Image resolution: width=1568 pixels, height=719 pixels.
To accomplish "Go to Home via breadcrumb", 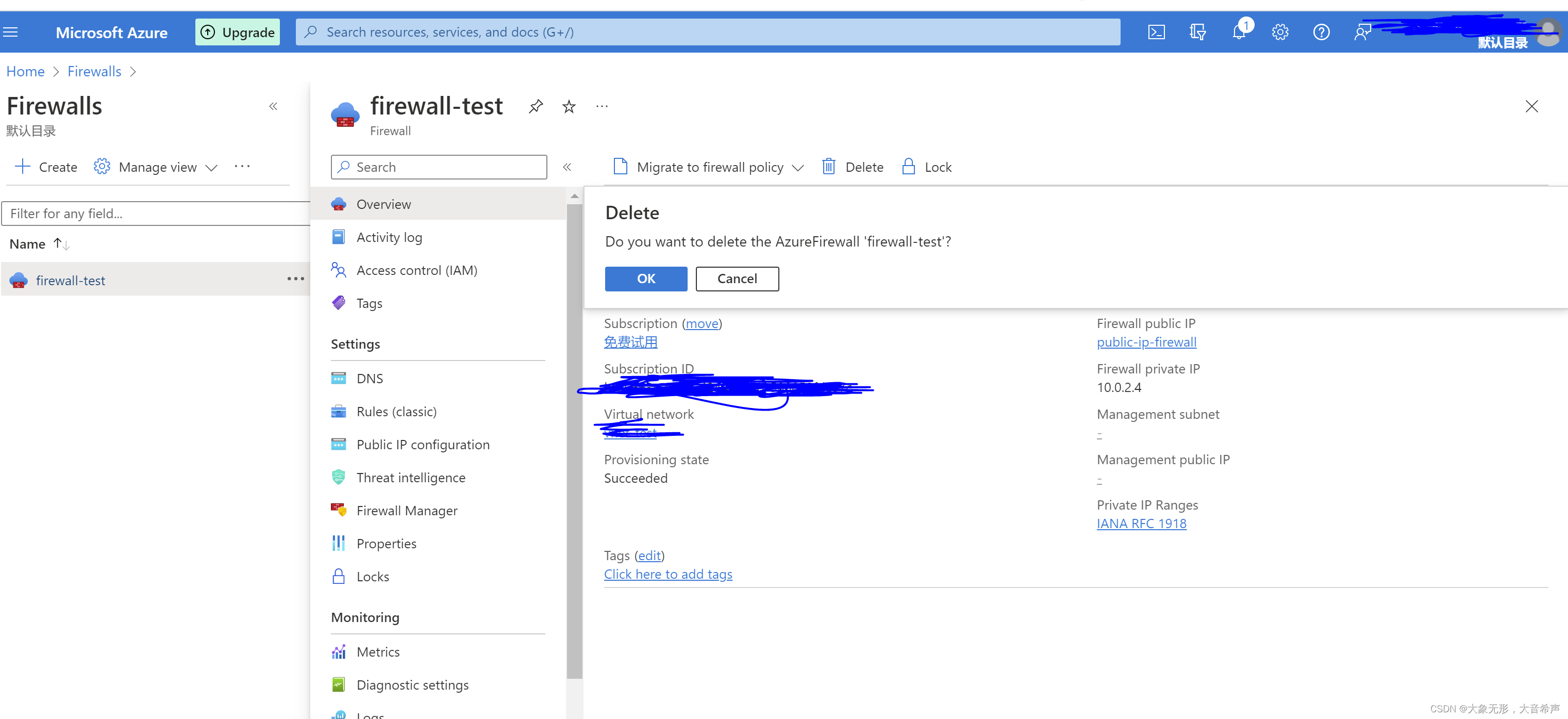I will click(25, 71).
